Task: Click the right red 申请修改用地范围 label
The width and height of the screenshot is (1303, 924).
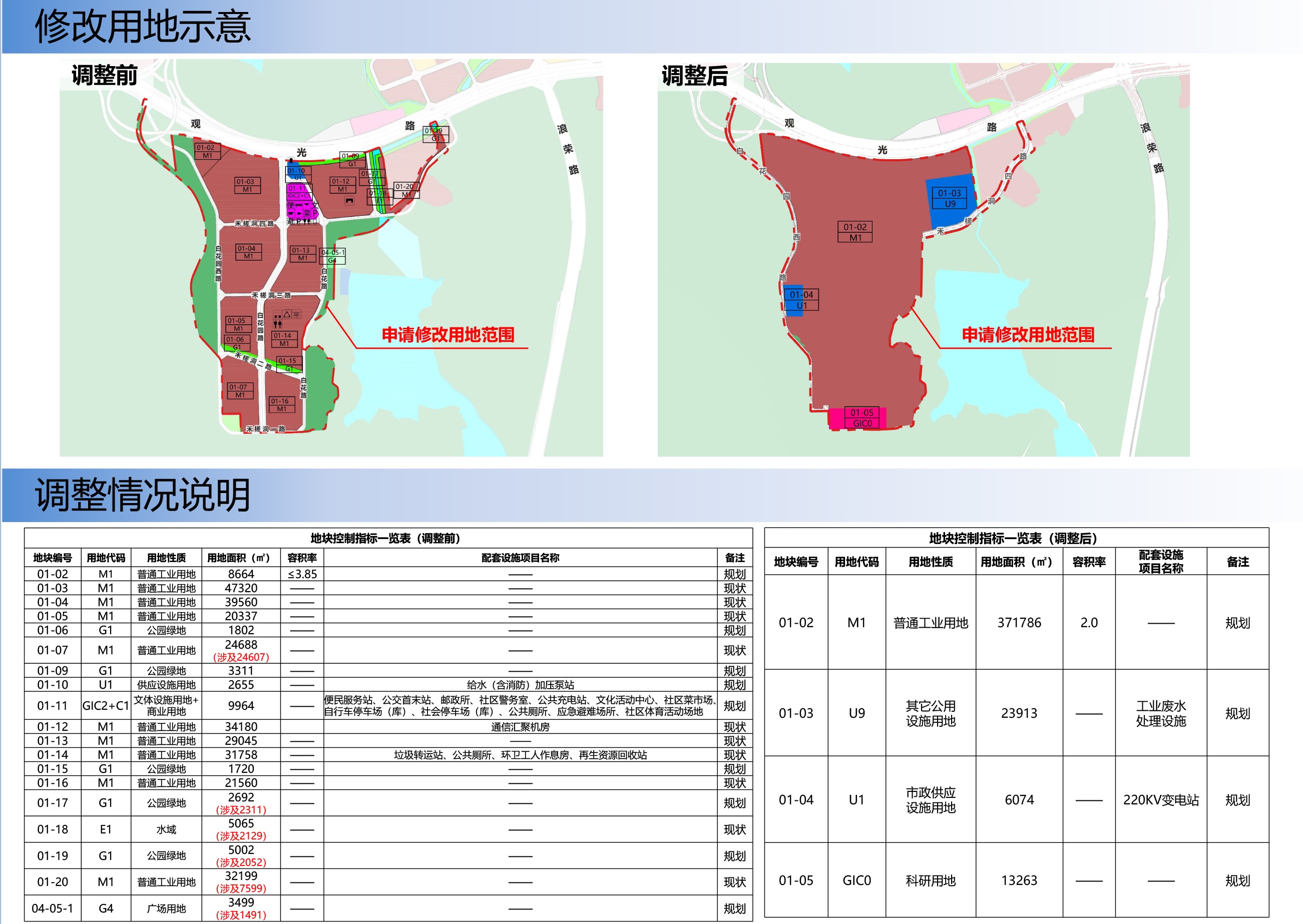Action: click(x=1028, y=334)
